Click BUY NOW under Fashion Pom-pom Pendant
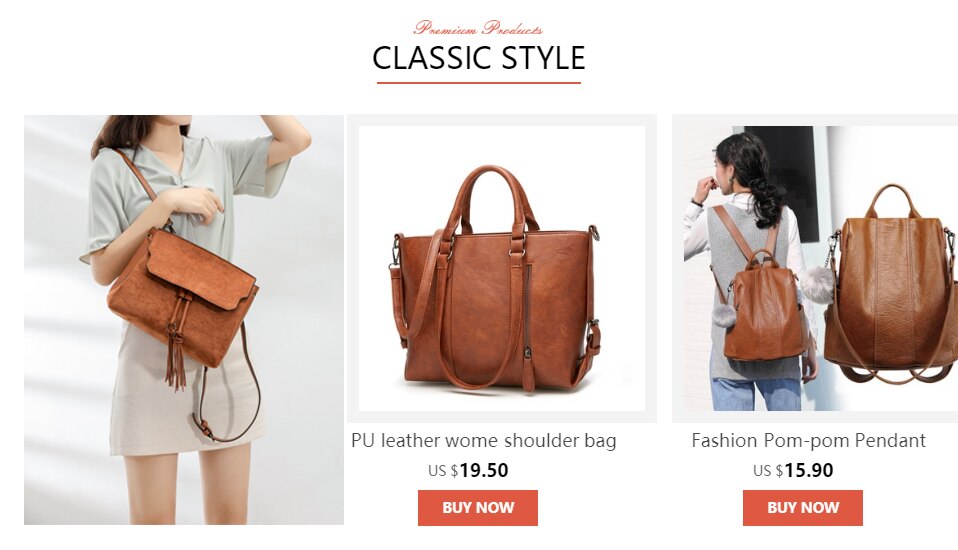958x550 pixels. click(x=803, y=507)
